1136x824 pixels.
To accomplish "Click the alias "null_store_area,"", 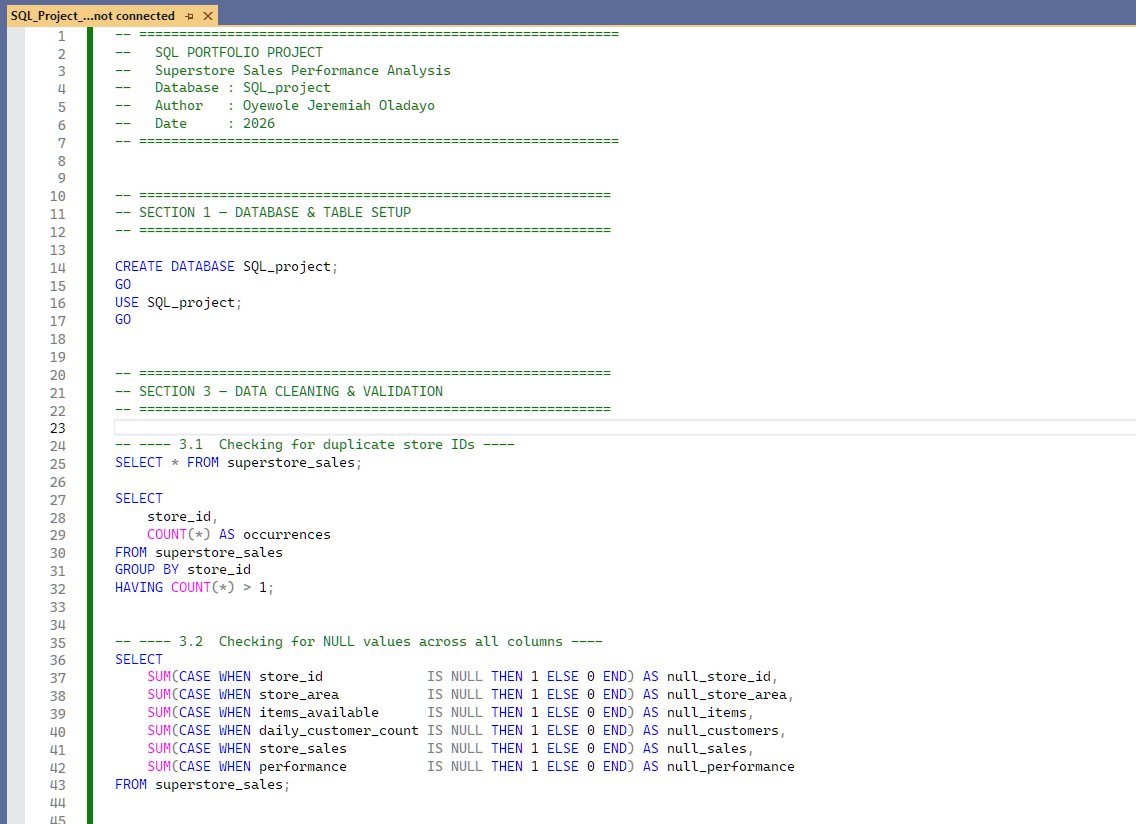I will click(x=730, y=695).
